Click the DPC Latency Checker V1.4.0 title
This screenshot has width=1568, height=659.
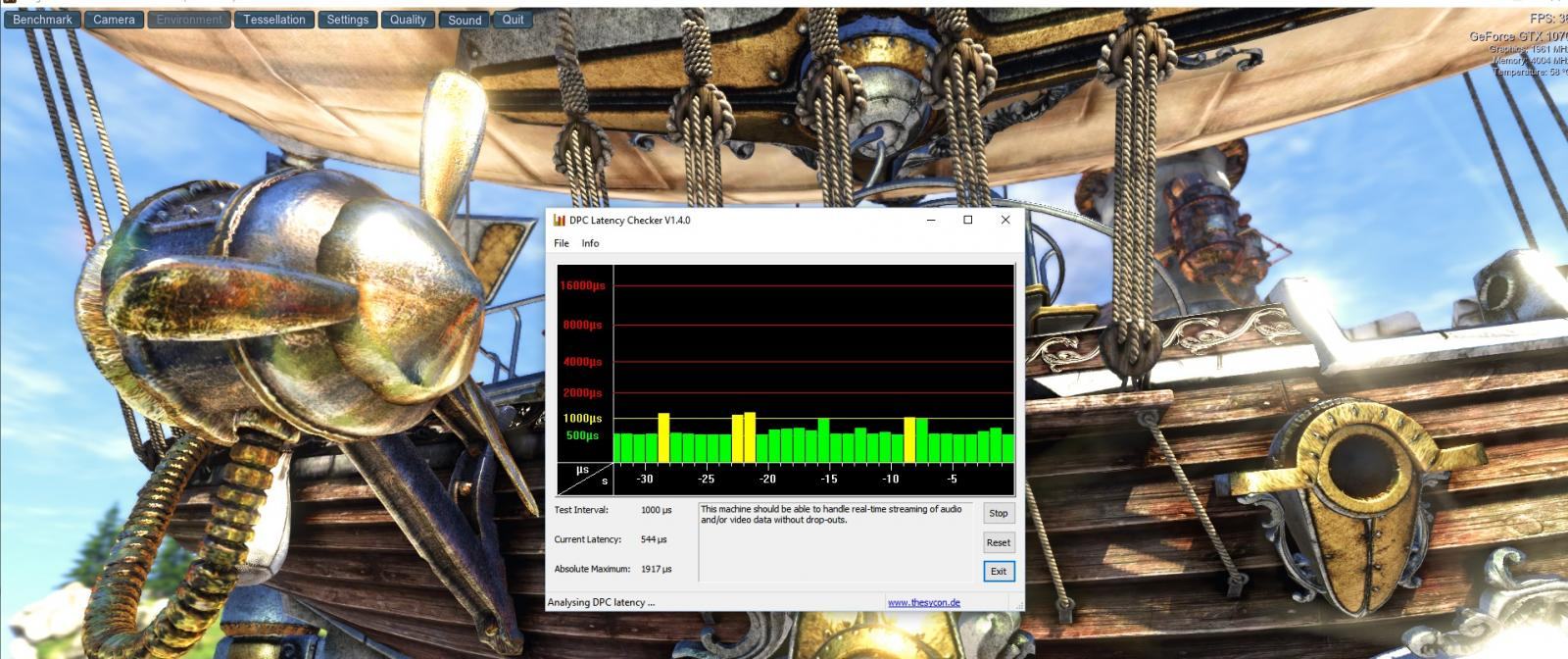click(x=629, y=220)
